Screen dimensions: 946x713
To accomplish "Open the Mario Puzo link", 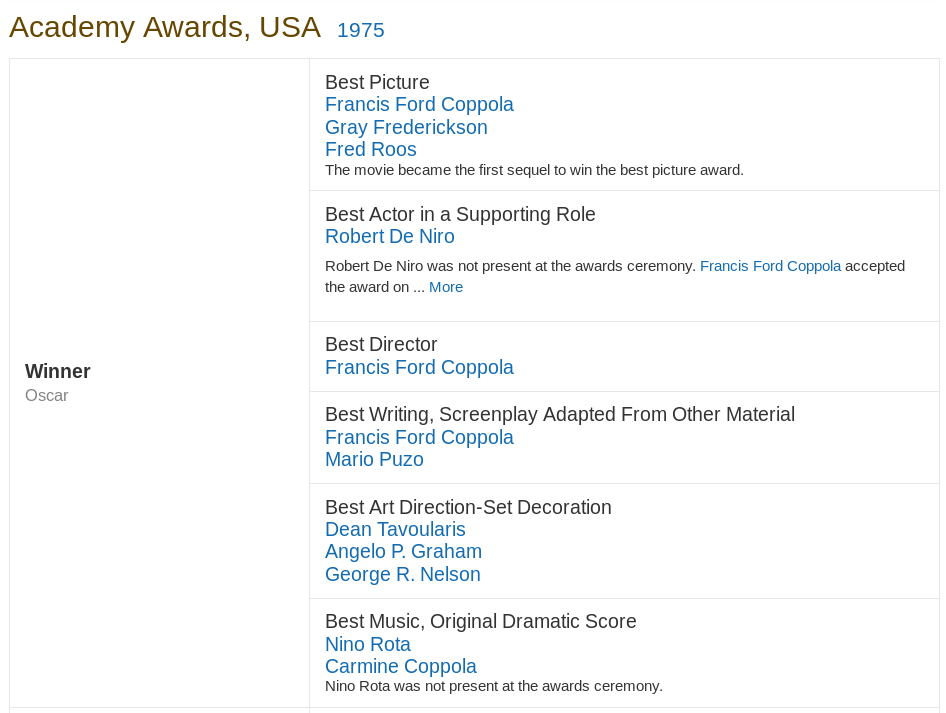I will coord(374,460).
